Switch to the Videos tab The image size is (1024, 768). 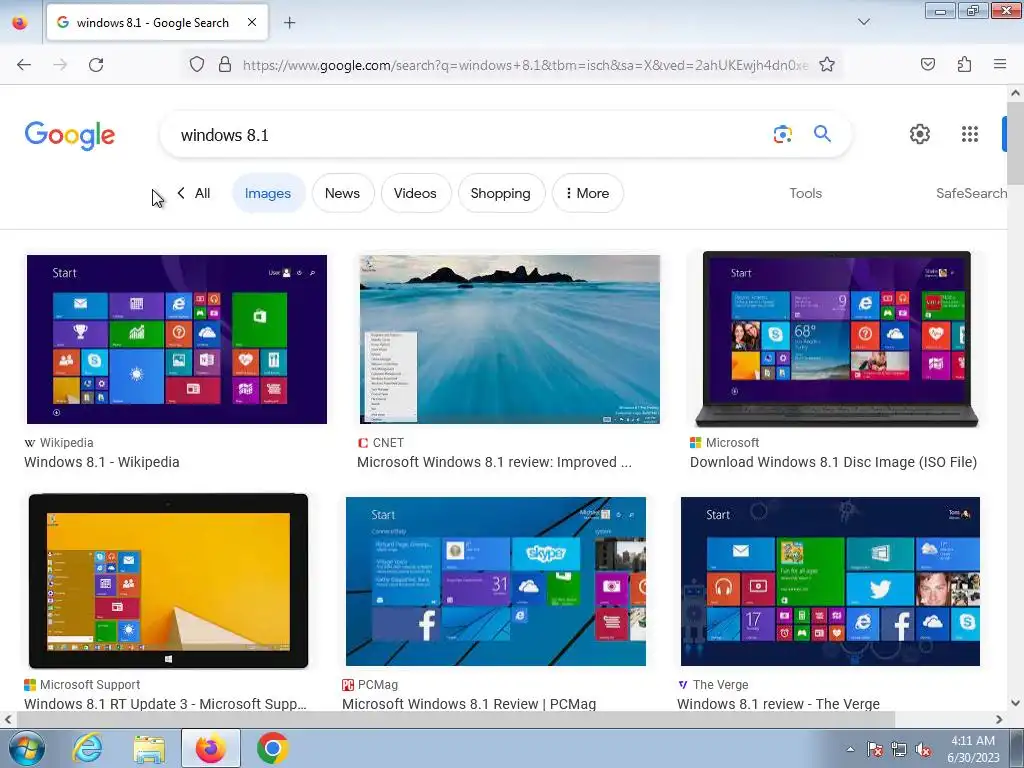(415, 193)
